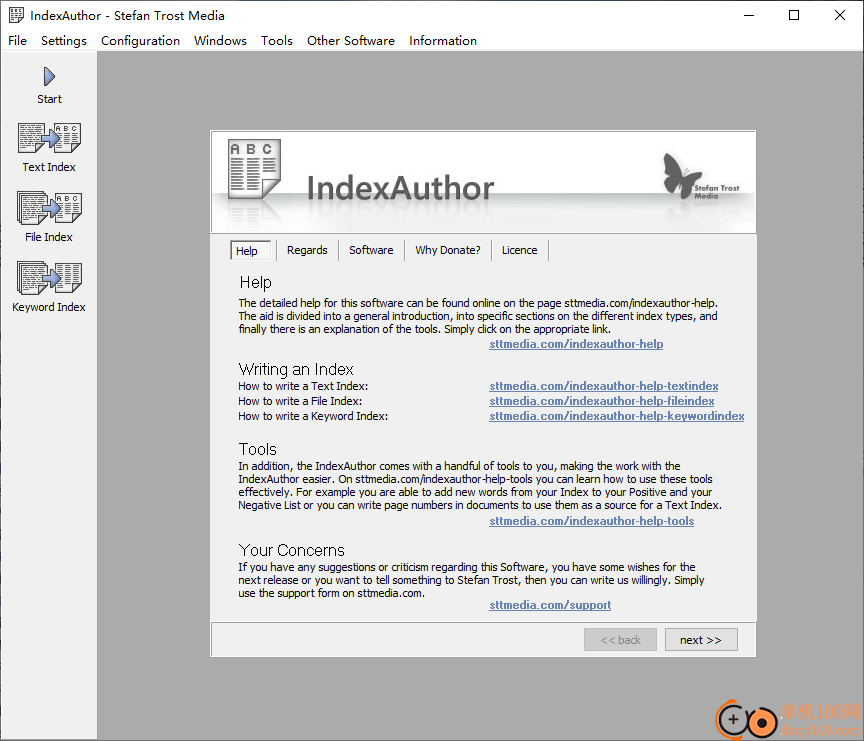Open the indexauthor-help-tools link

pyautogui.click(x=591, y=521)
